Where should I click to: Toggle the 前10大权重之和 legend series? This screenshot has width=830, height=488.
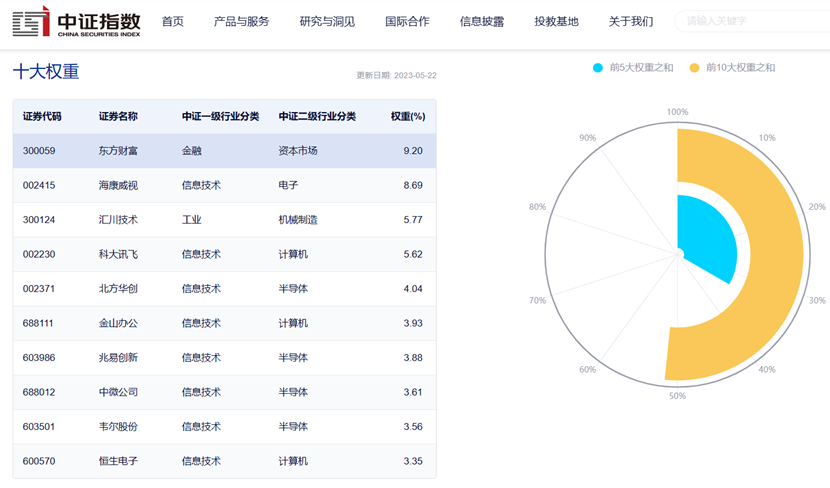tap(732, 68)
